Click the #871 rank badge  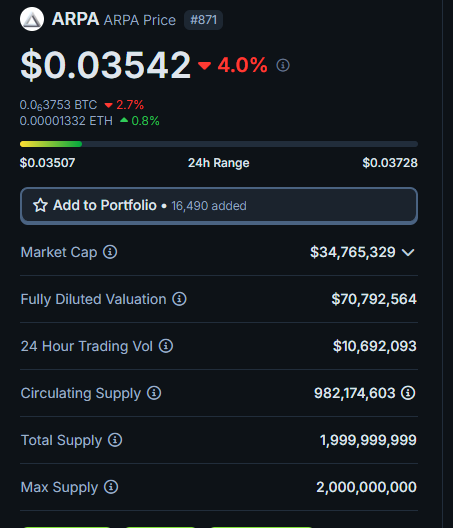tap(203, 20)
